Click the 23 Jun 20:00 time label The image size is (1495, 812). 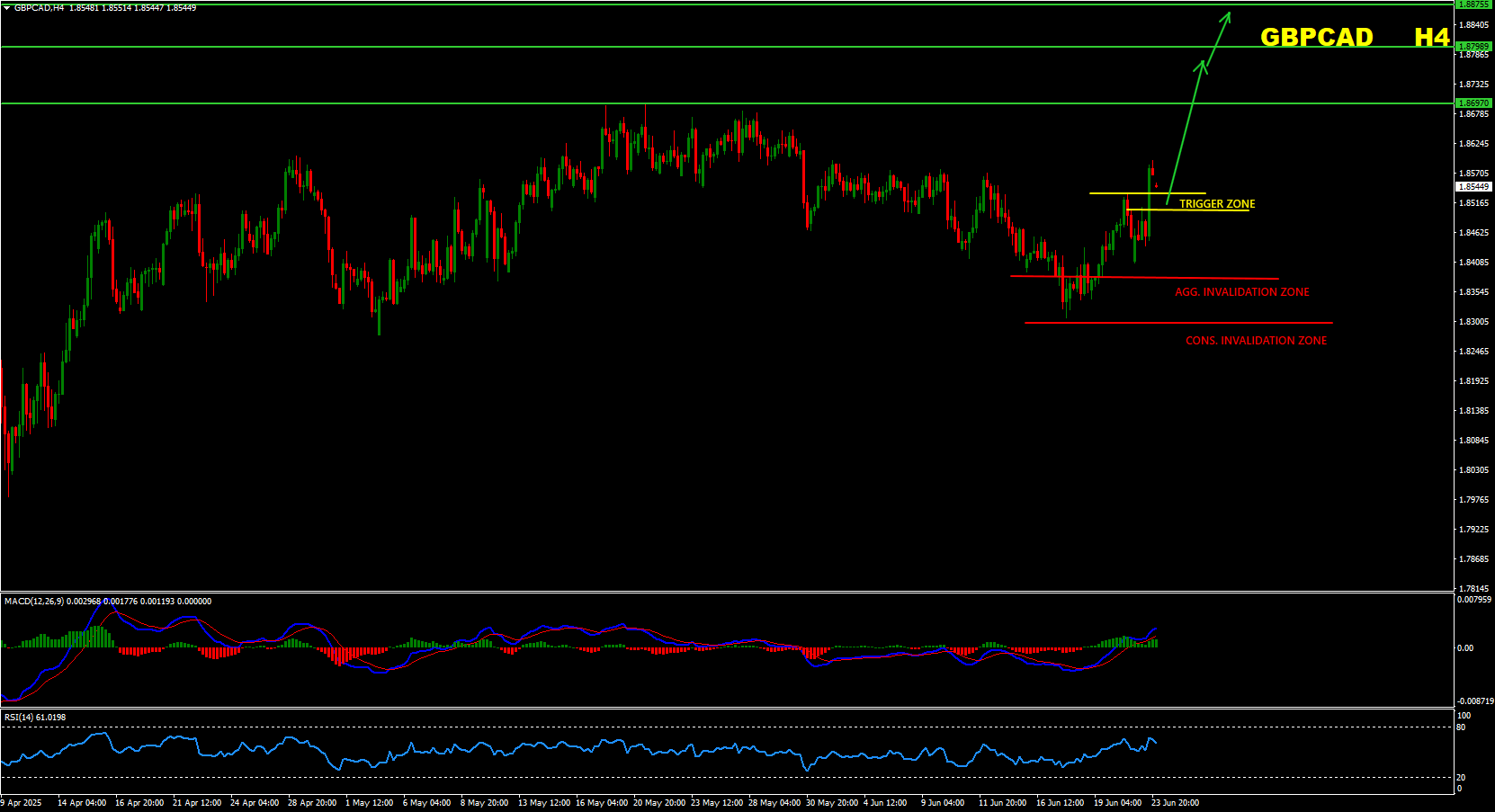coord(1175,803)
